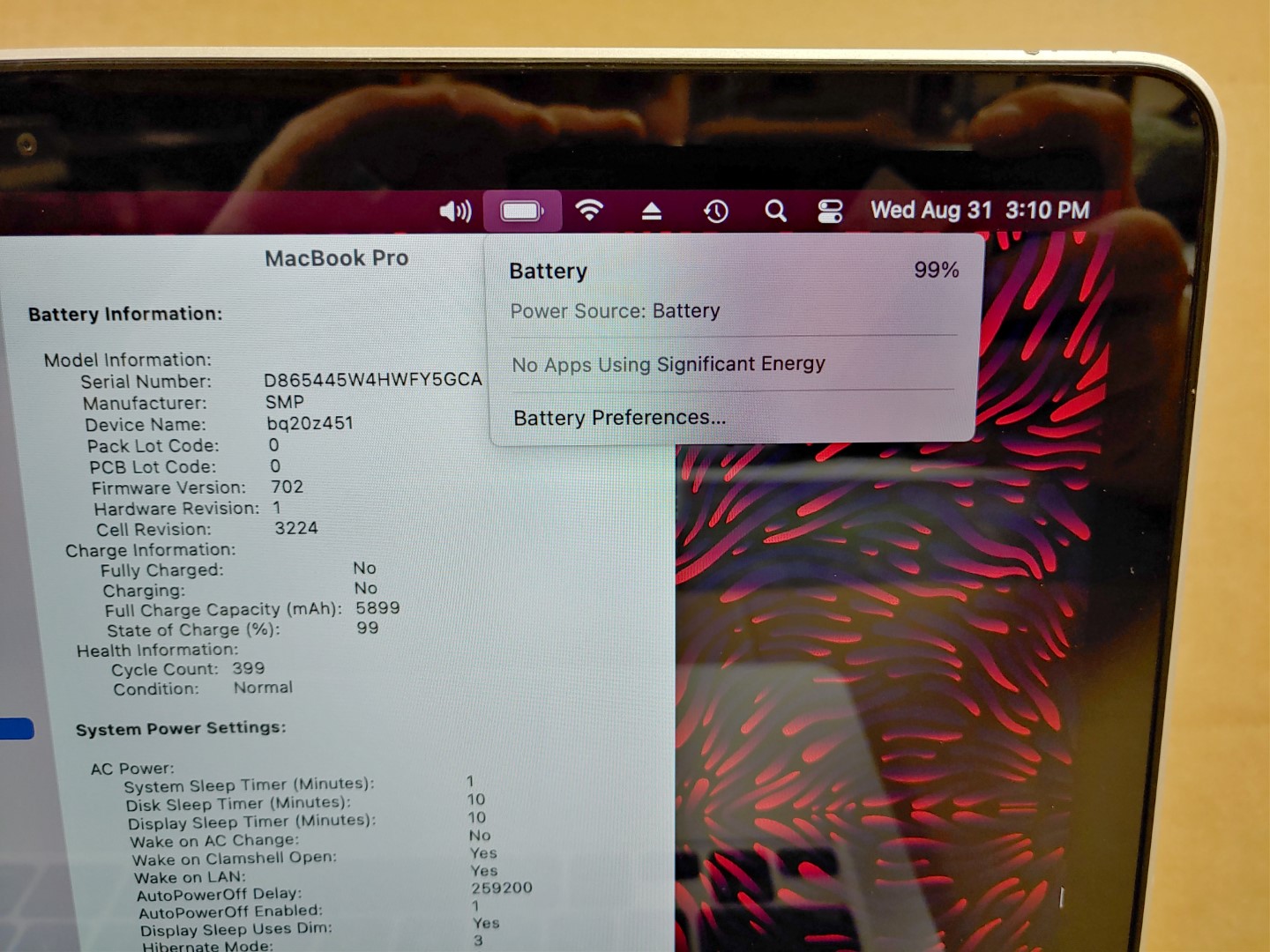Click No Apps Using Significant Energy entry
The image size is (1270, 952).
coord(669,364)
